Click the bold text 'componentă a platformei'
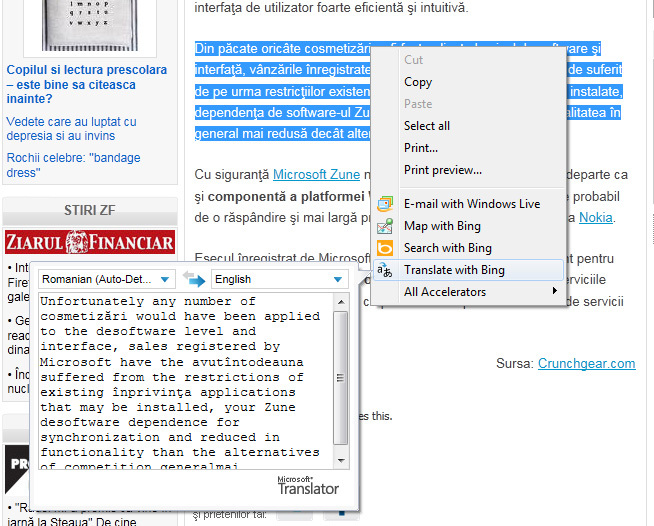Screen dimensions: 654x526 tap(286, 196)
